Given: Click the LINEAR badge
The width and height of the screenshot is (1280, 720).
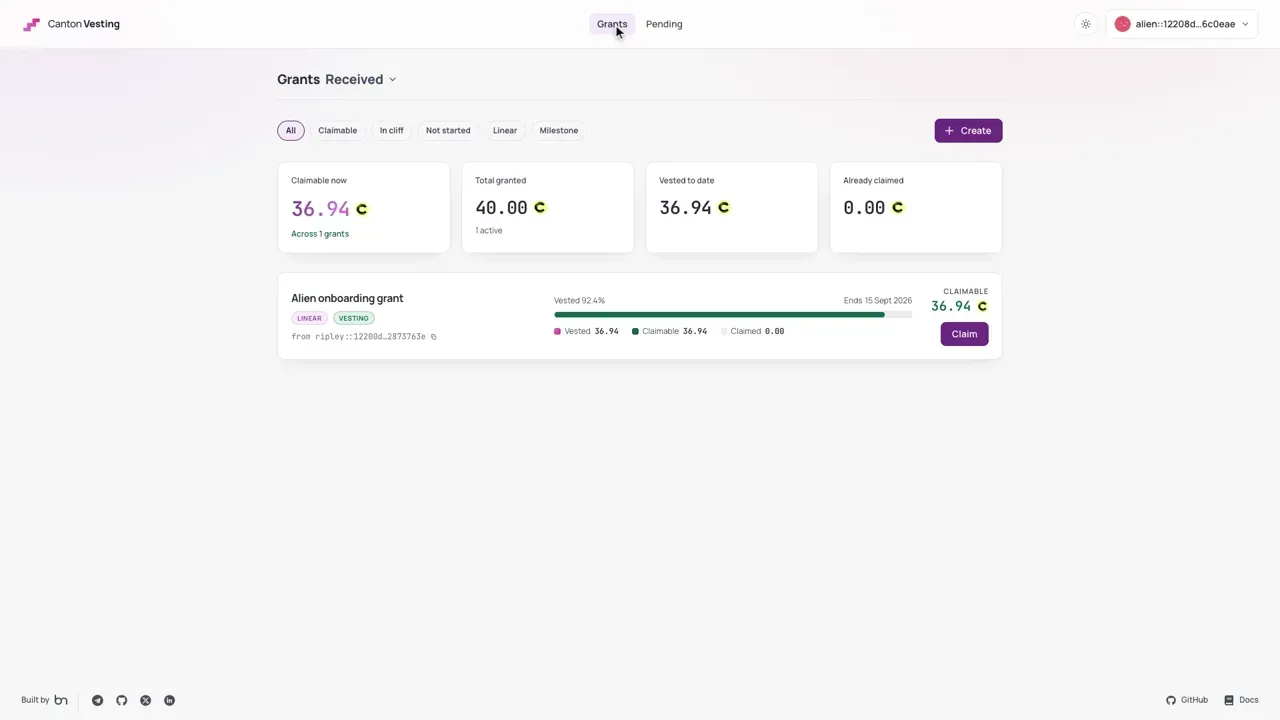Looking at the screenshot, I should (x=309, y=318).
